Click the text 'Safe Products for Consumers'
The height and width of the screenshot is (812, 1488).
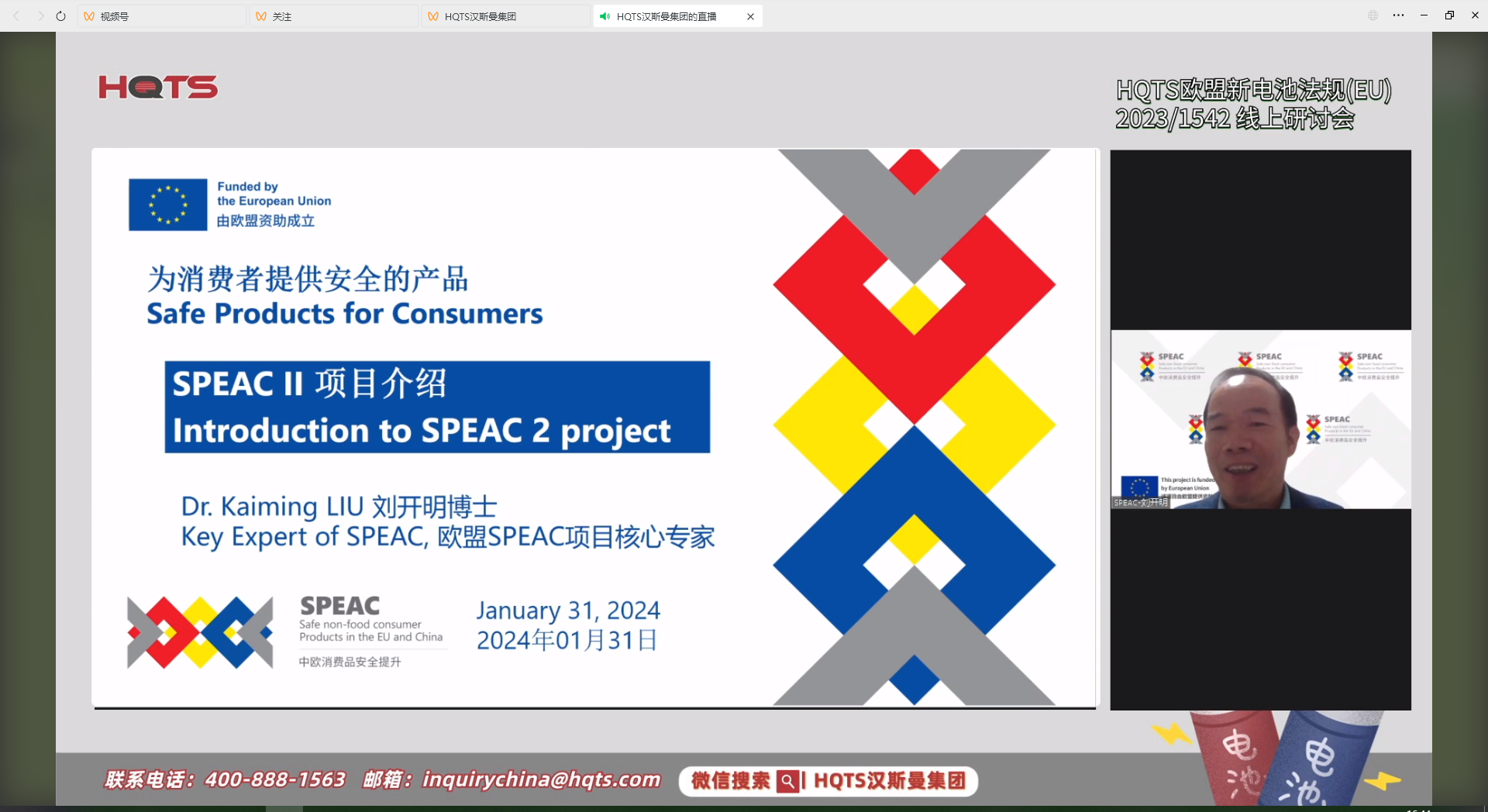(x=345, y=314)
